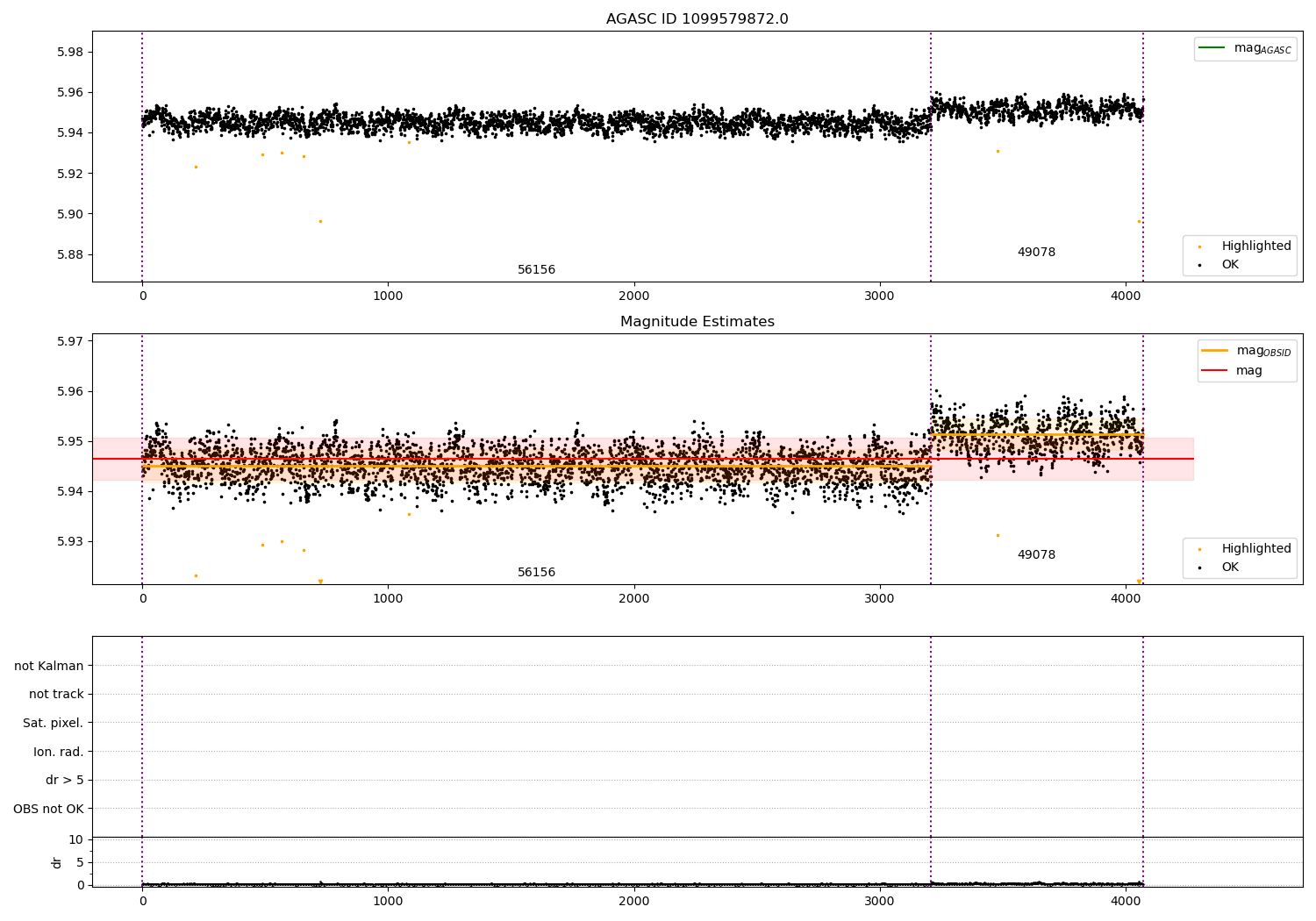This screenshot has width=1316, height=921.
Task: Click orange highlighted point near 5.93 after 3000 in top plot
Action: tap(998, 151)
